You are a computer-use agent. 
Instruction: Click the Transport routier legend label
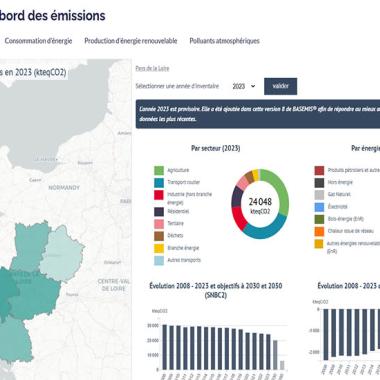pos(184,182)
